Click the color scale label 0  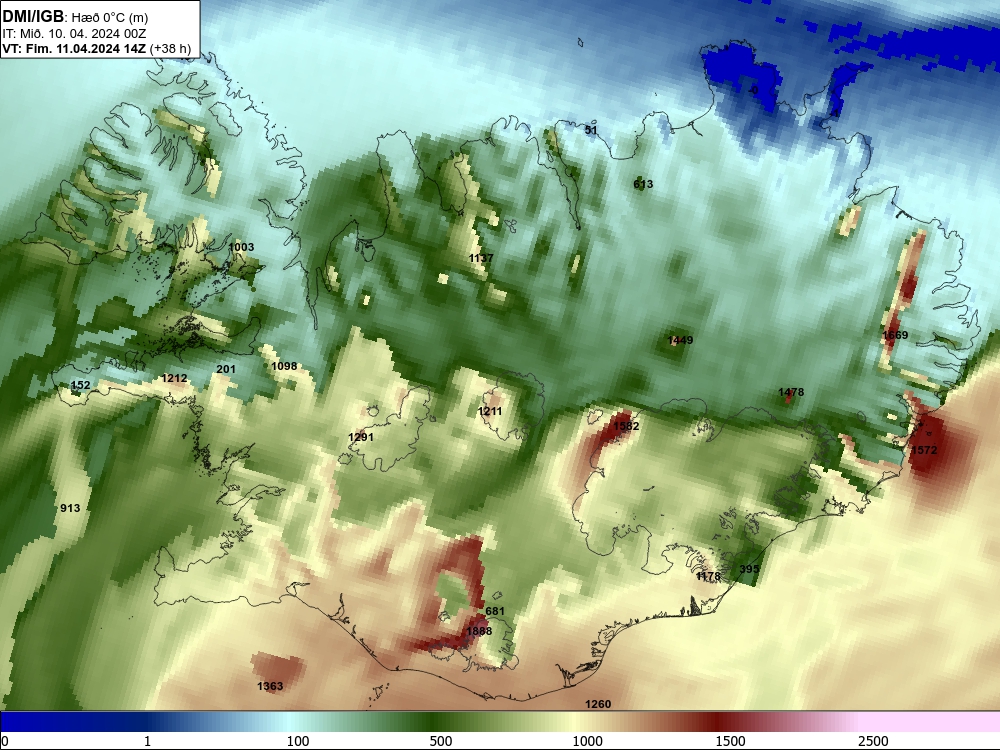click(x=5, y=740)
